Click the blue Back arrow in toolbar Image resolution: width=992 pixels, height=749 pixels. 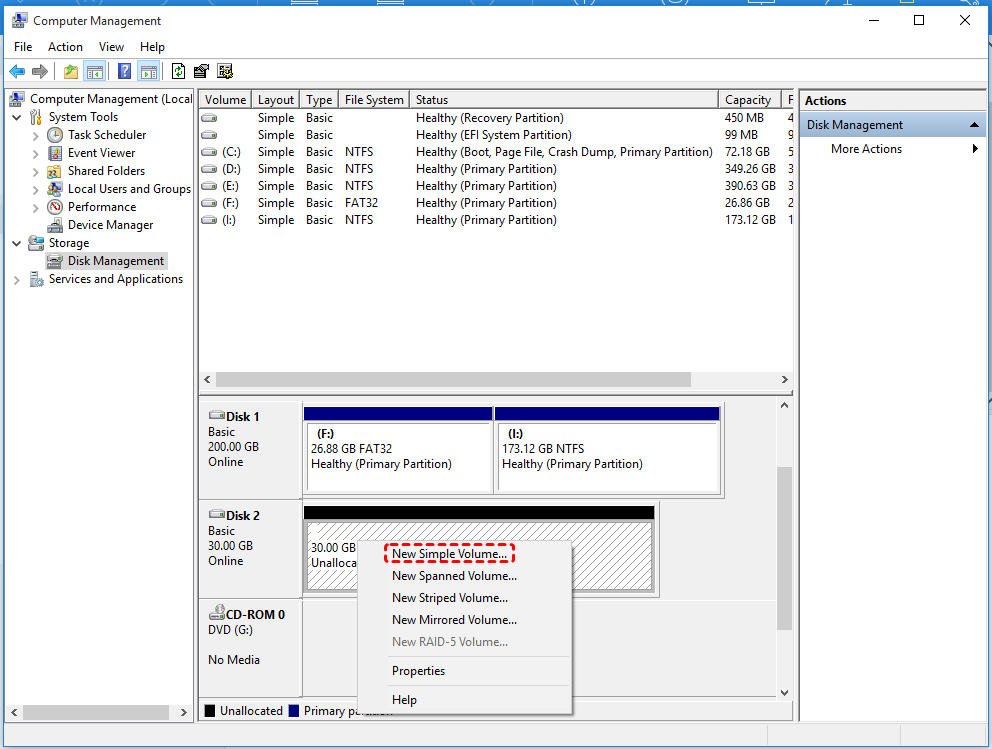coord(17,71)
